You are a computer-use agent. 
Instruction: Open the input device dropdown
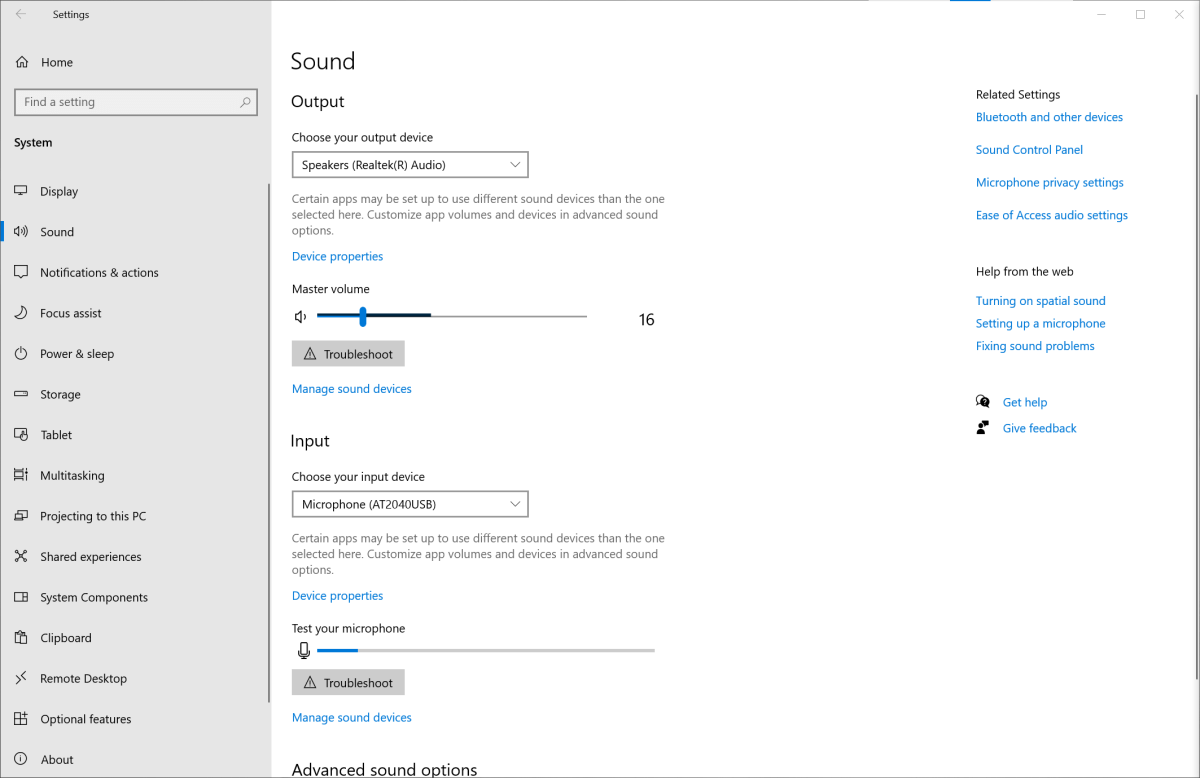pyautogui.click(x=409, y=504)
